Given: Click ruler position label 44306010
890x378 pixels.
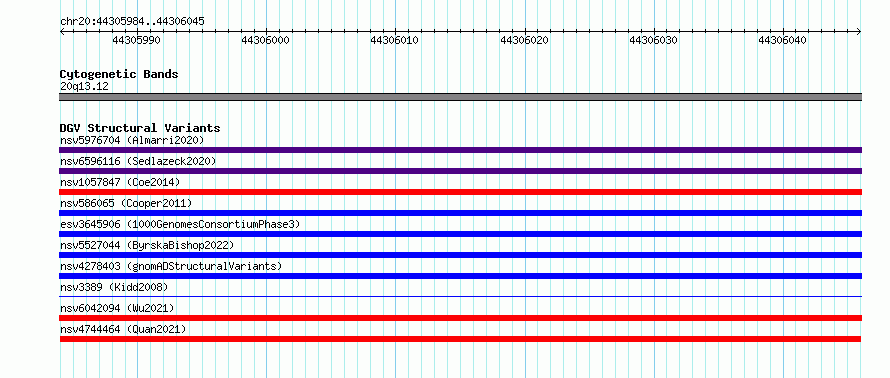Looking at the screenshot, I should pyautogui.click(x=395, y=40).
